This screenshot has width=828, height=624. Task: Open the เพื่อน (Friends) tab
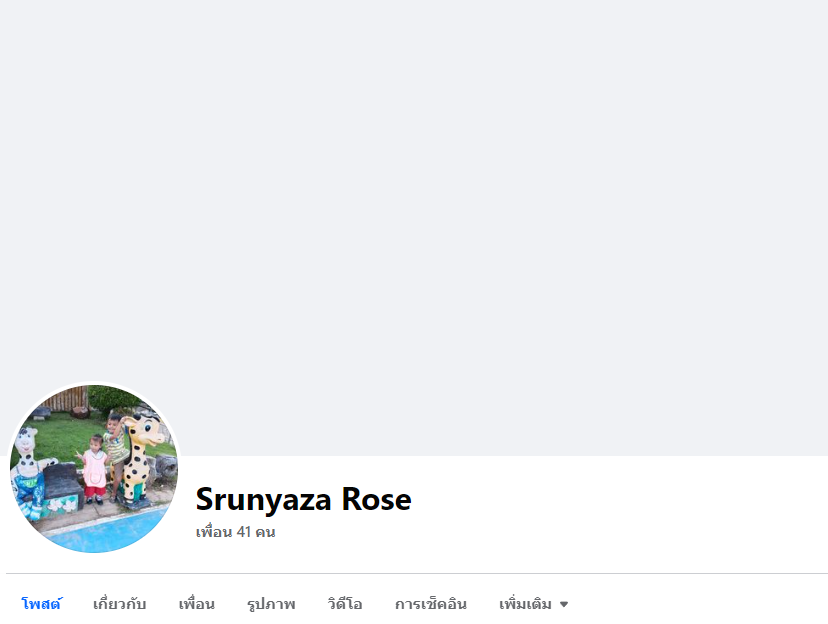pyautogui.click(x=196, y=603)
